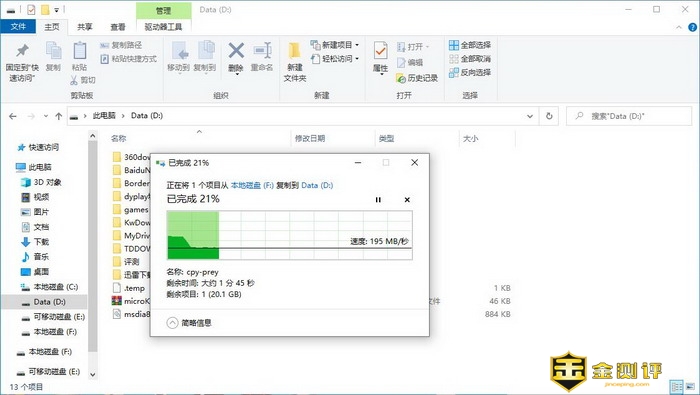Screen dimensions: 700x395
Task: Click the Search Data (D:) field
Action: (x=629, y=116)
